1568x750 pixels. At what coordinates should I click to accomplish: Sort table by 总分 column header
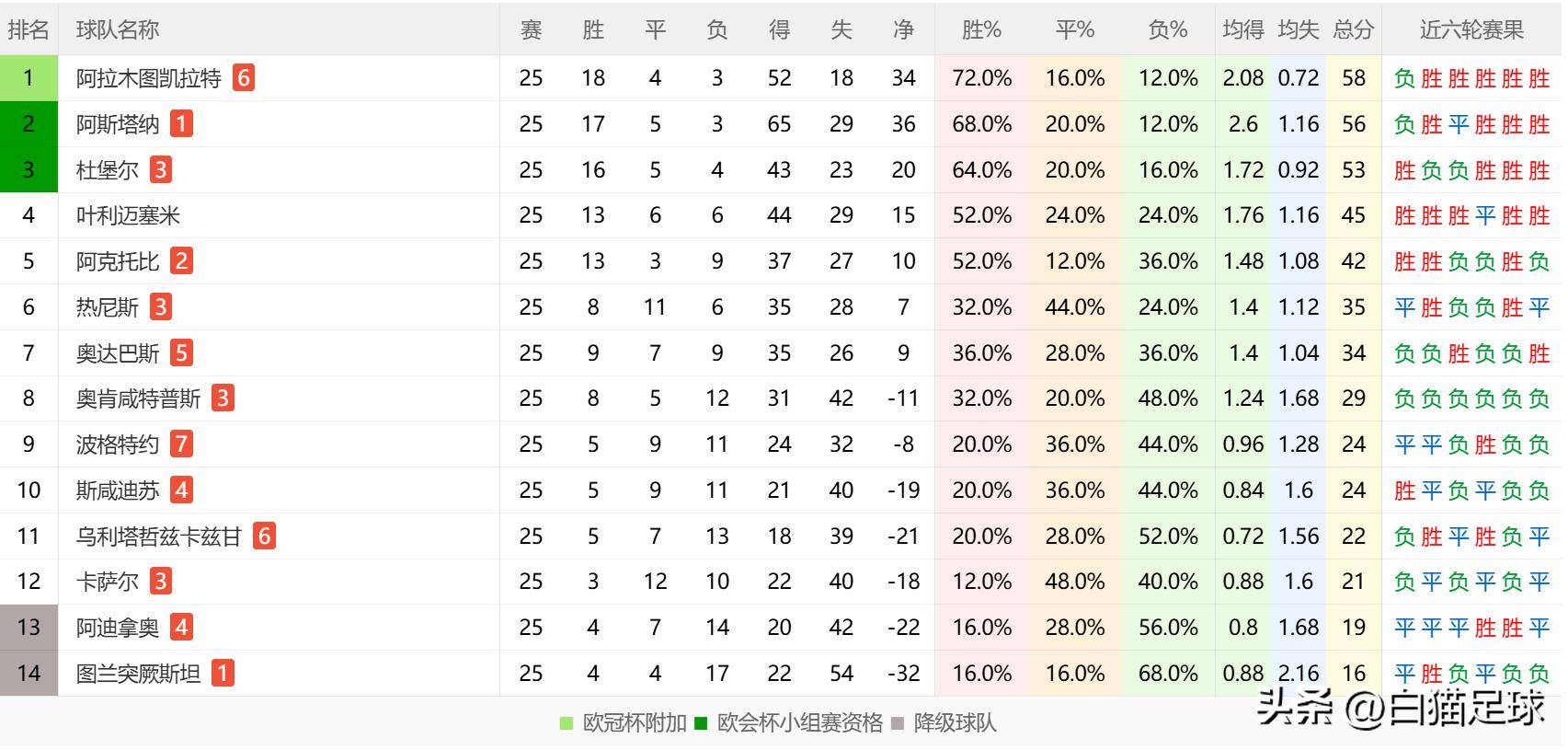tap(1353, 30)
